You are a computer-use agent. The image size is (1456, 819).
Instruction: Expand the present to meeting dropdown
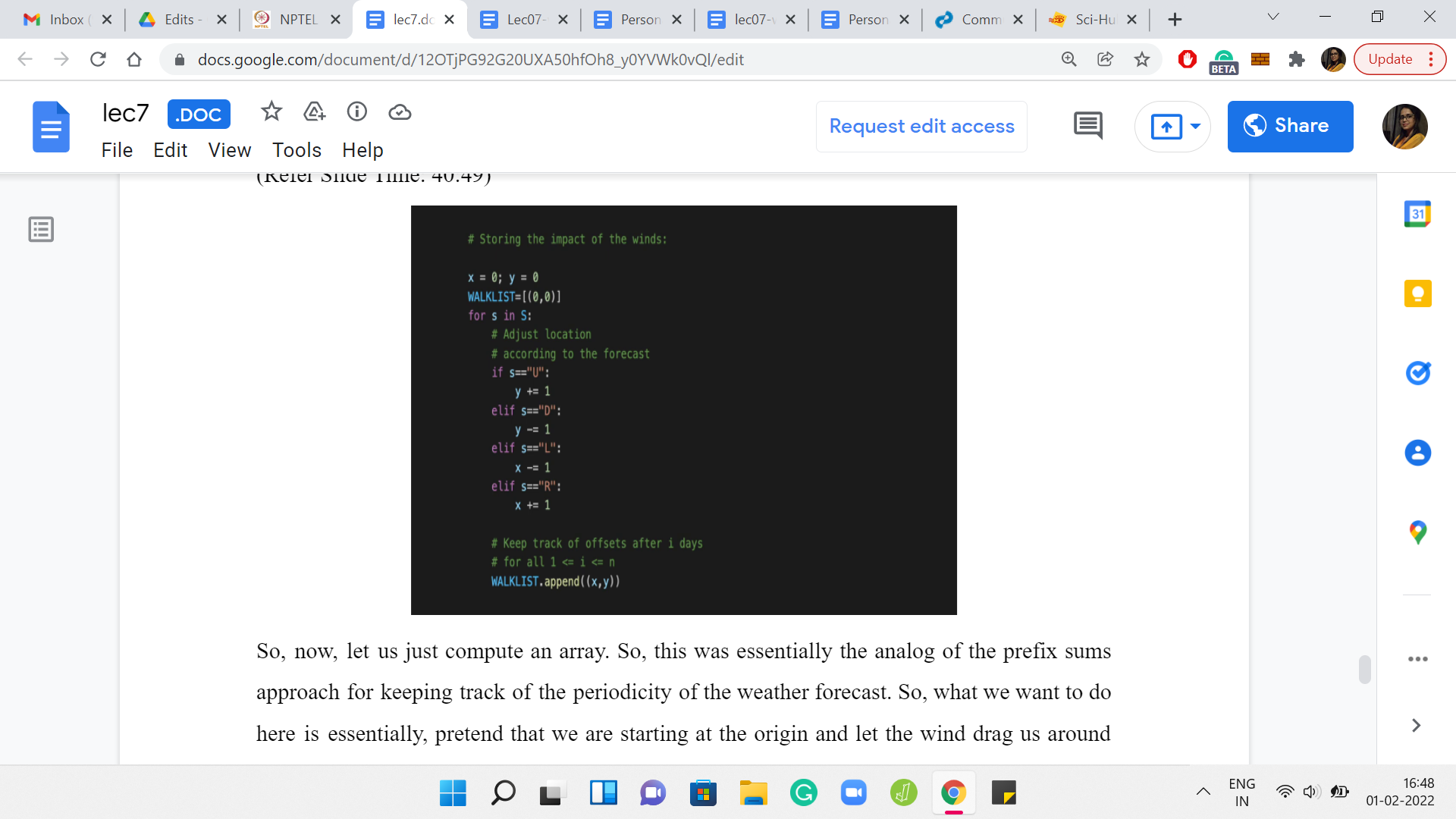coord(1195,126)
